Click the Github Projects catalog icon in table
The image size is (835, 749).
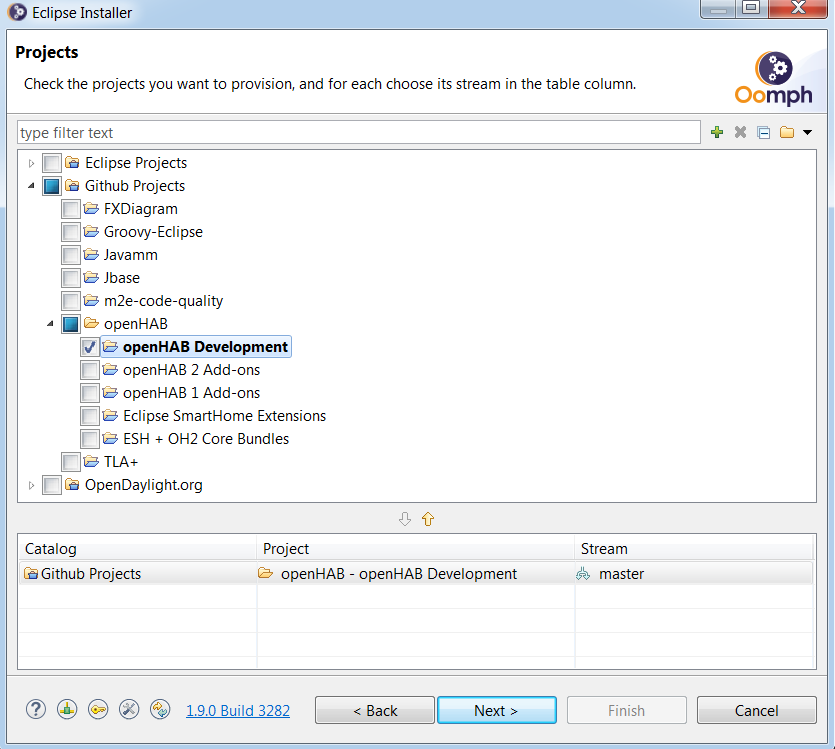[31, 573]
